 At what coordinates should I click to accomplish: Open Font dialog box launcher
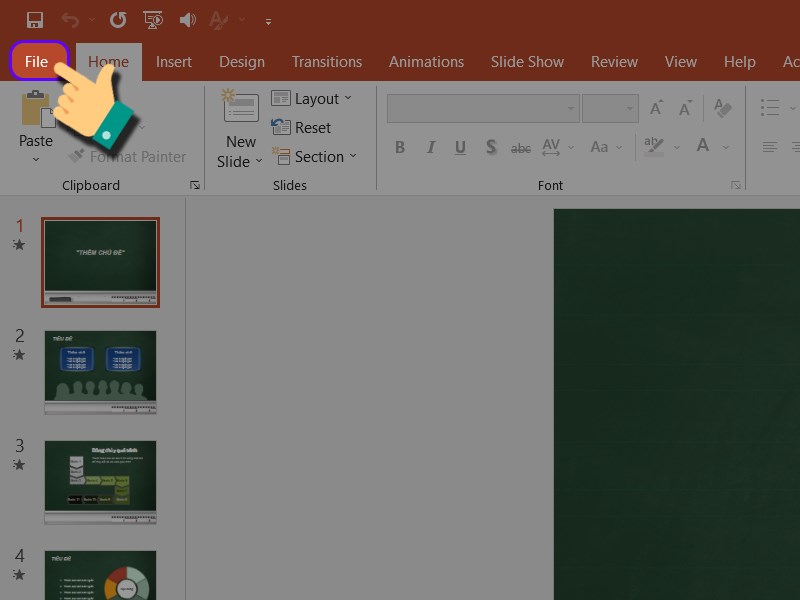[x=736, y=185]
